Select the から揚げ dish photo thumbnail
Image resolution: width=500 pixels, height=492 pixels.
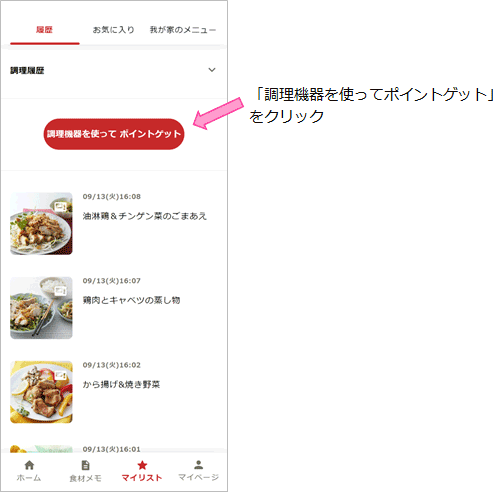click(x=41, y=392)
